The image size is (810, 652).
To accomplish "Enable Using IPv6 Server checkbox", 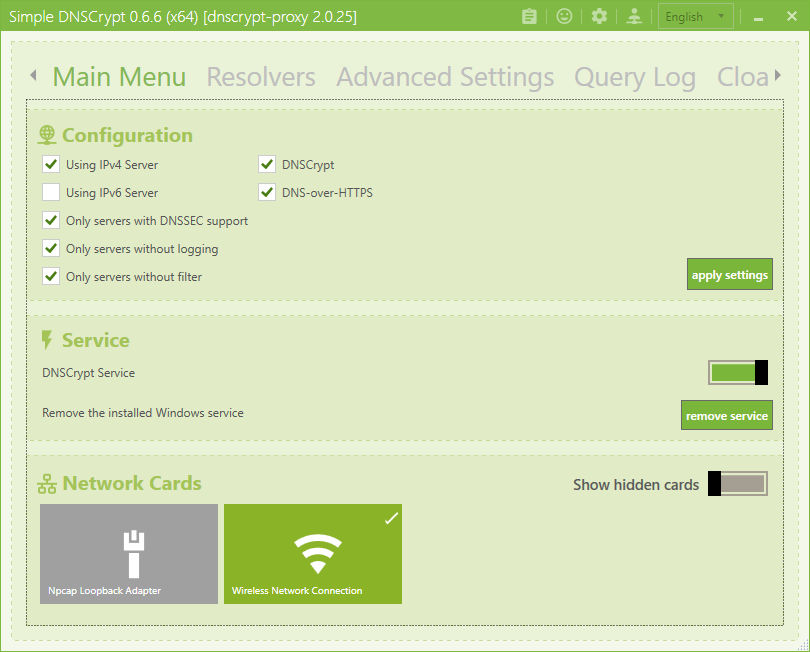I will pyautogui.click(x=51, y=192).
